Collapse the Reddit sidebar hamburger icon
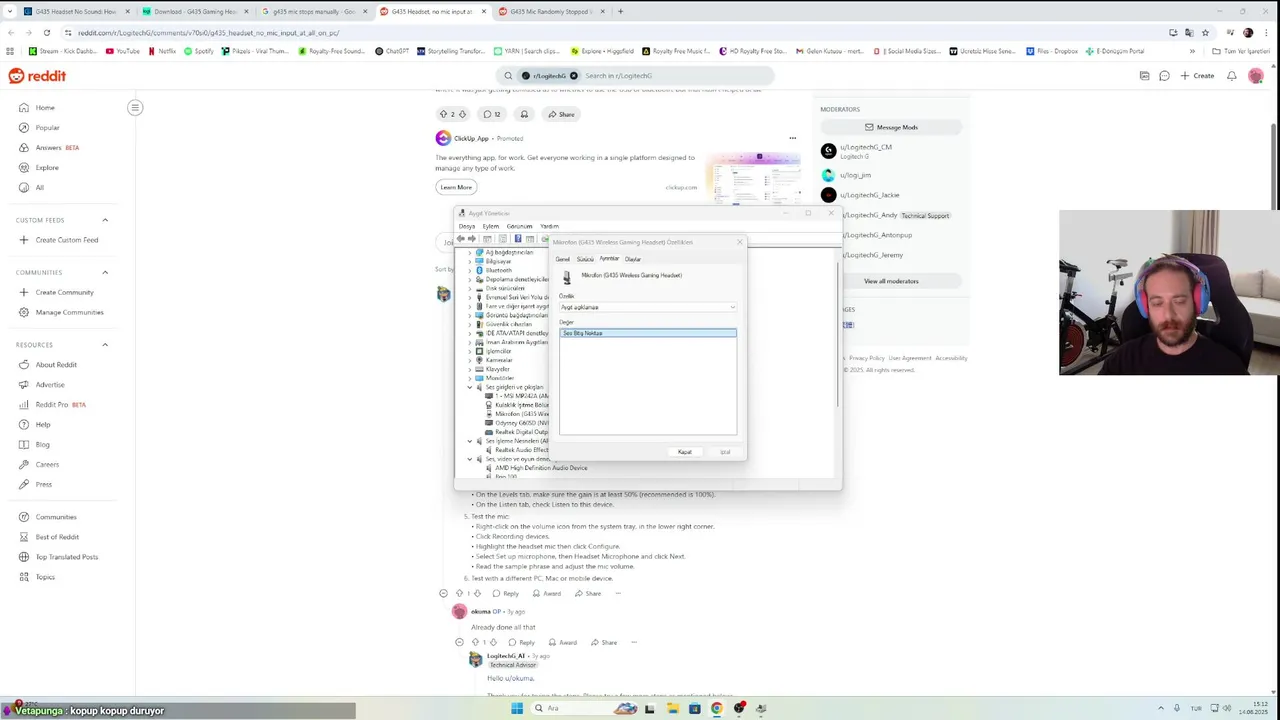The height and width of the screenshot is (720, 1280). pyautogui.click(x=135, y=107)
